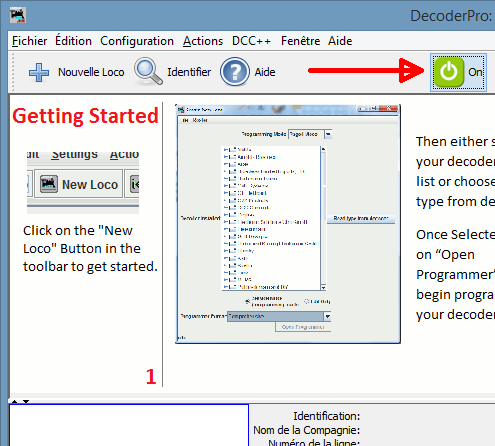Open the Édition menu

click(x=73, y=41)
